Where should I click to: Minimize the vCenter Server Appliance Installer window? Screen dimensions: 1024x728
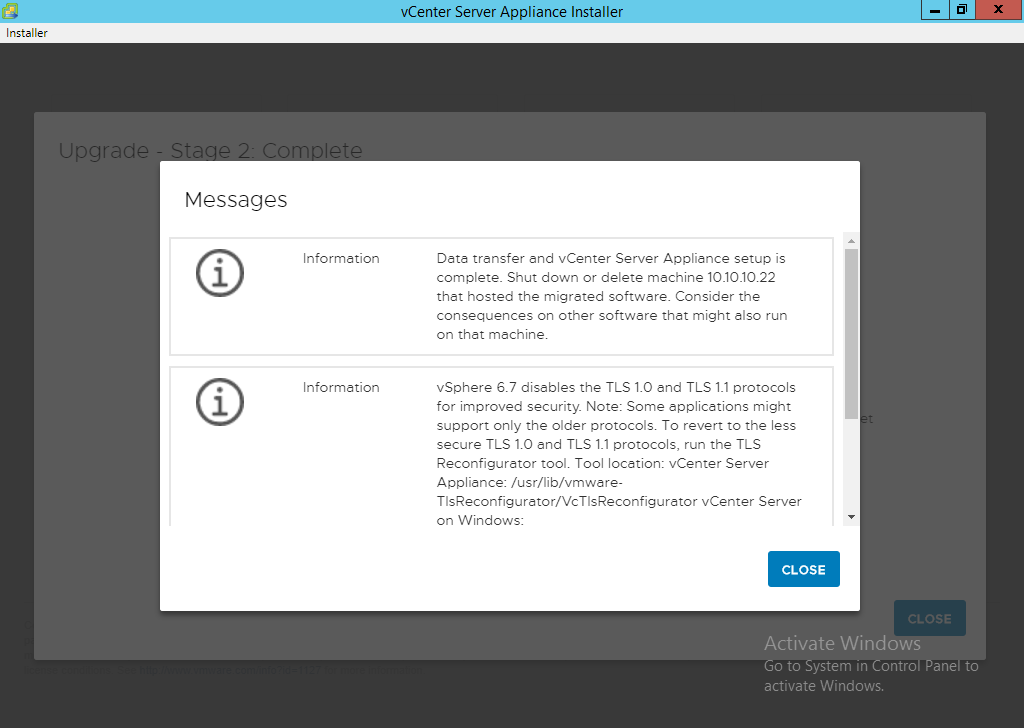(935, 10)
